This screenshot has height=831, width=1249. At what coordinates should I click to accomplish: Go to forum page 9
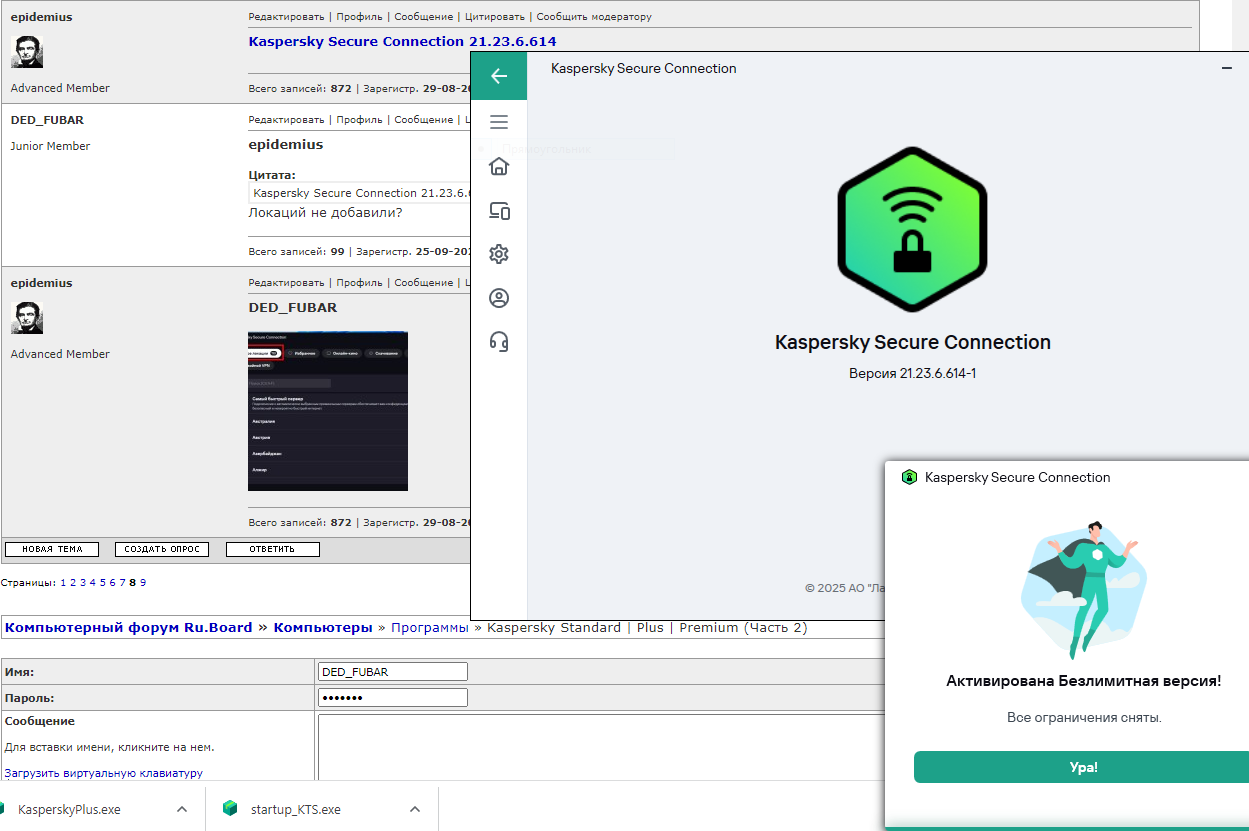click(x=143, y=582)
